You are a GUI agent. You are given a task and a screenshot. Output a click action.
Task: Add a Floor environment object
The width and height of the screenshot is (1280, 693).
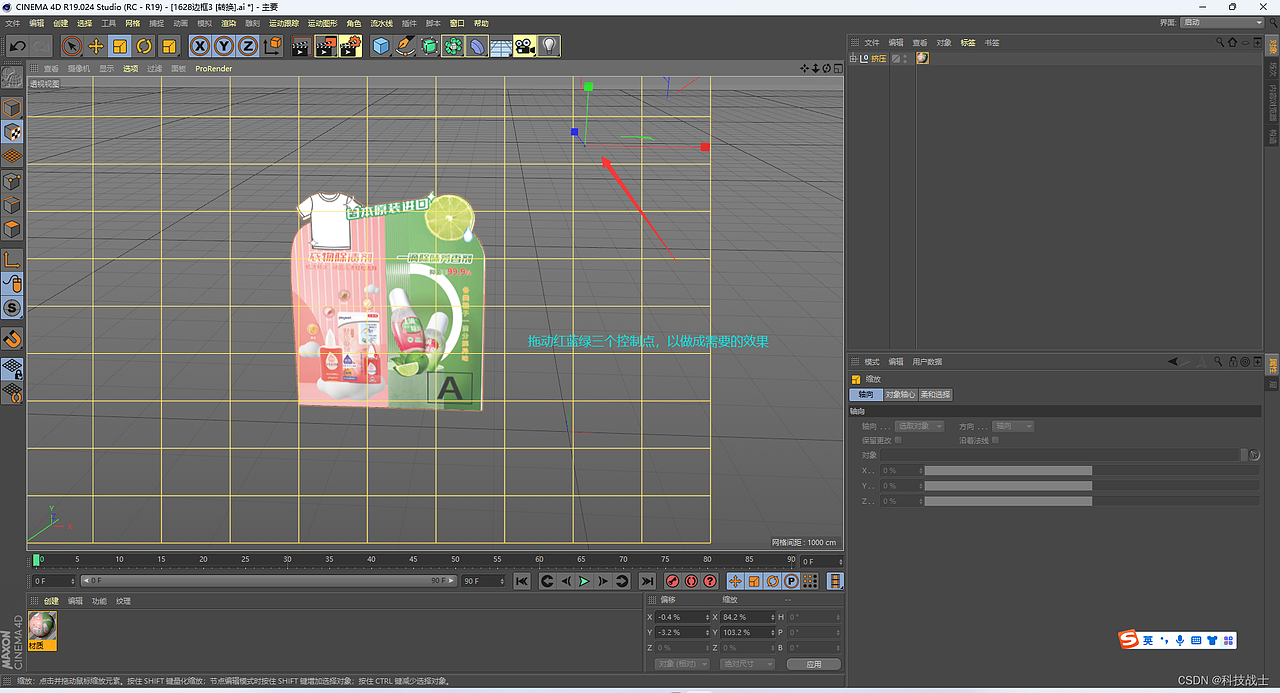501,46
